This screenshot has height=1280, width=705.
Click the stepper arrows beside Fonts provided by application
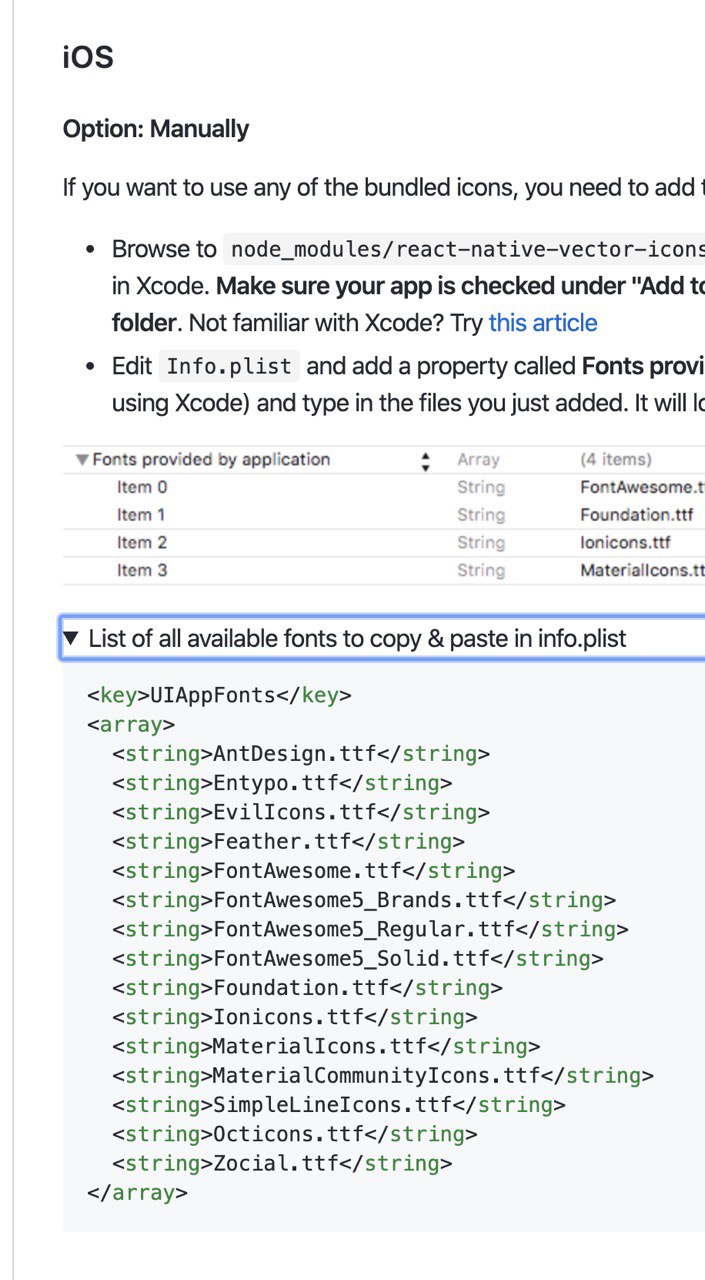pos(426,461)
